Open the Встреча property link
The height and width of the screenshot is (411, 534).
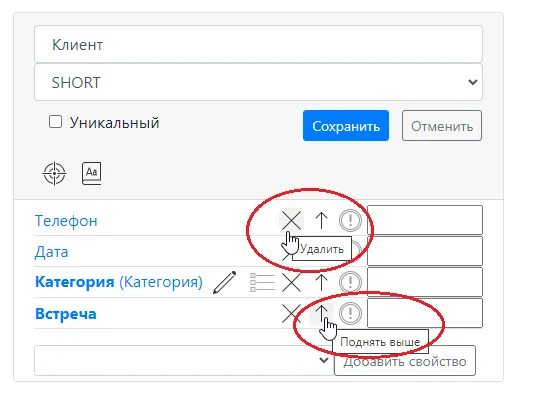tap(66, 314)
